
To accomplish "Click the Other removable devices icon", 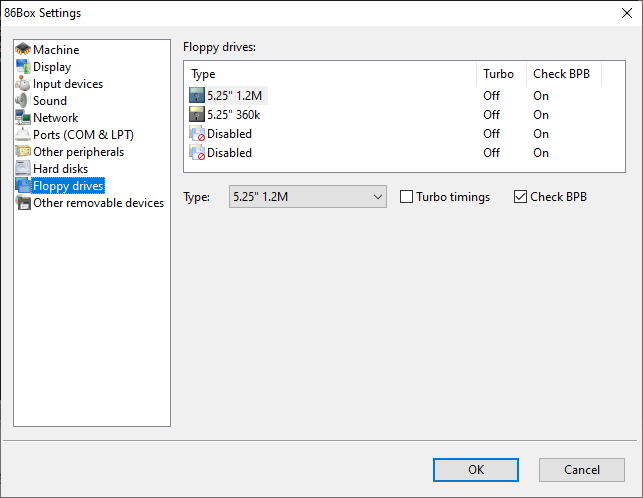I will click(23, 203).
